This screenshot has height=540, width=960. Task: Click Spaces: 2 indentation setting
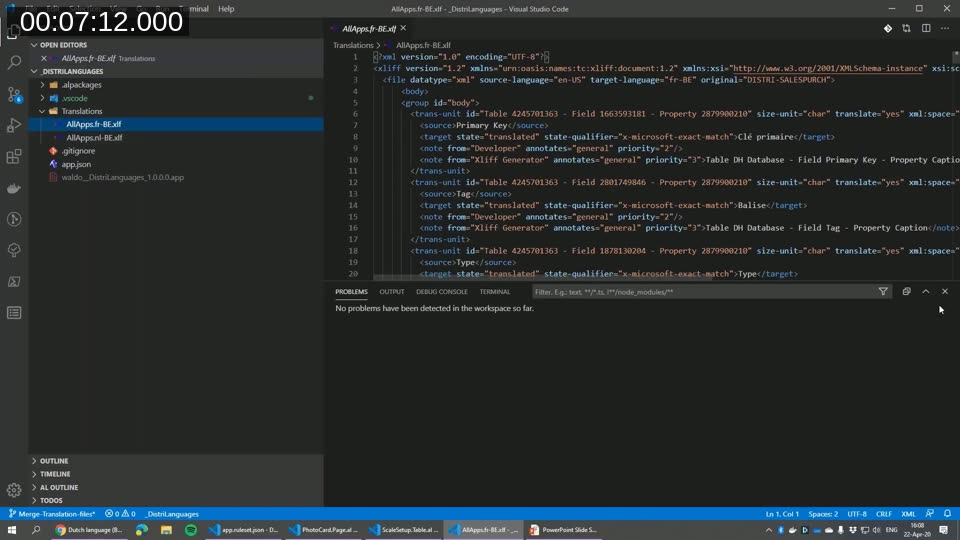coord(823,514)
